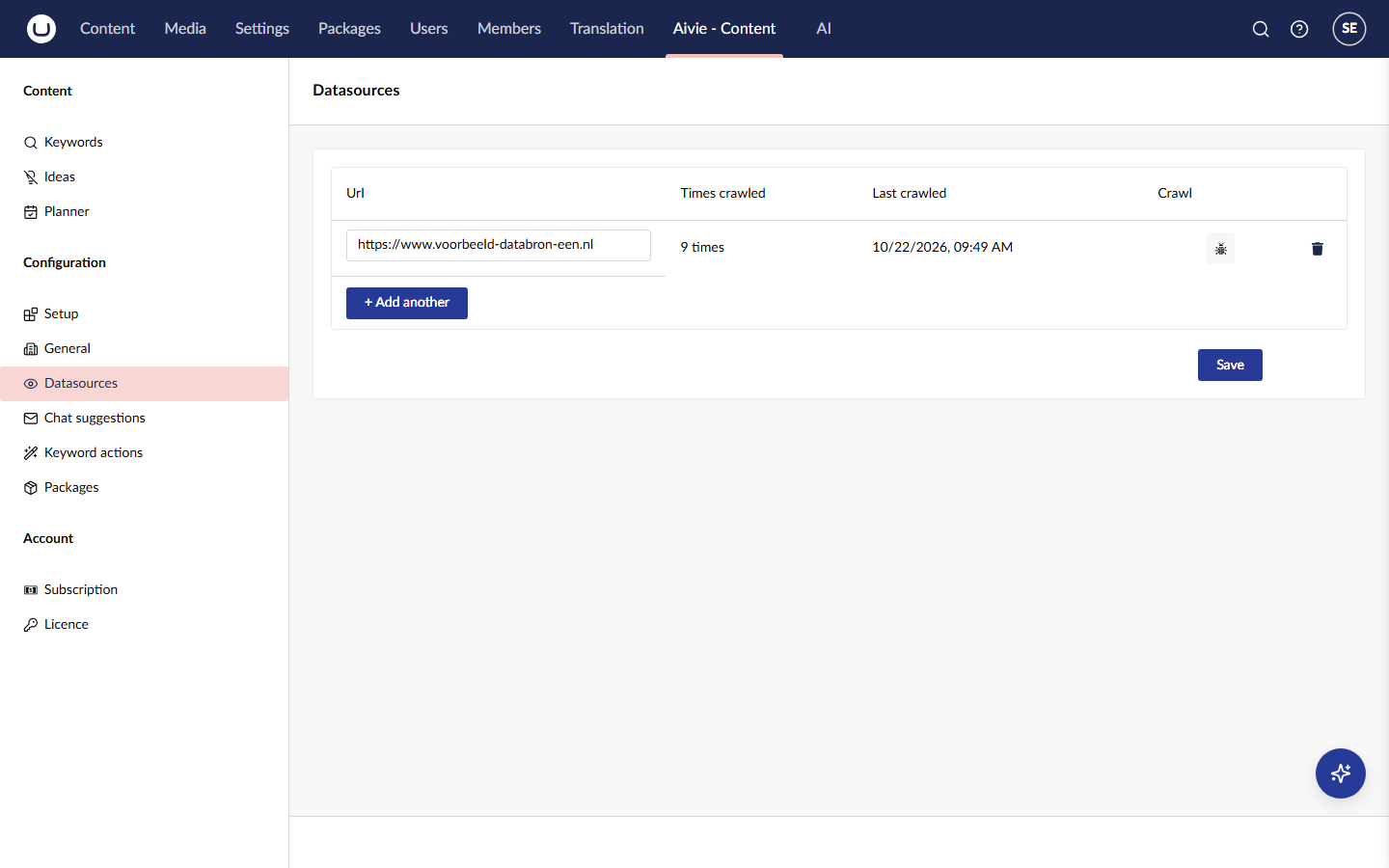This screenshot has height=868, width=1389.
Task: Open the search magnifier in header
Action: pos(1261,29)
